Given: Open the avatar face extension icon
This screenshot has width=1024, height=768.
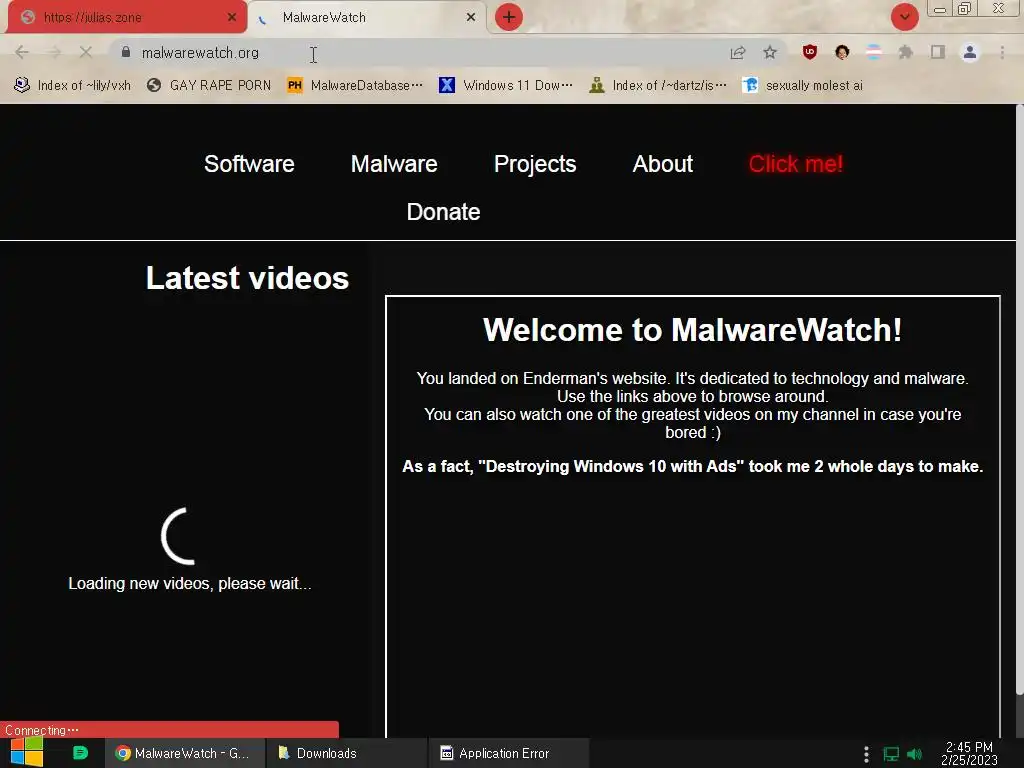Looking at the screenshot, I should pyautogui.click(x=842, y=52).
